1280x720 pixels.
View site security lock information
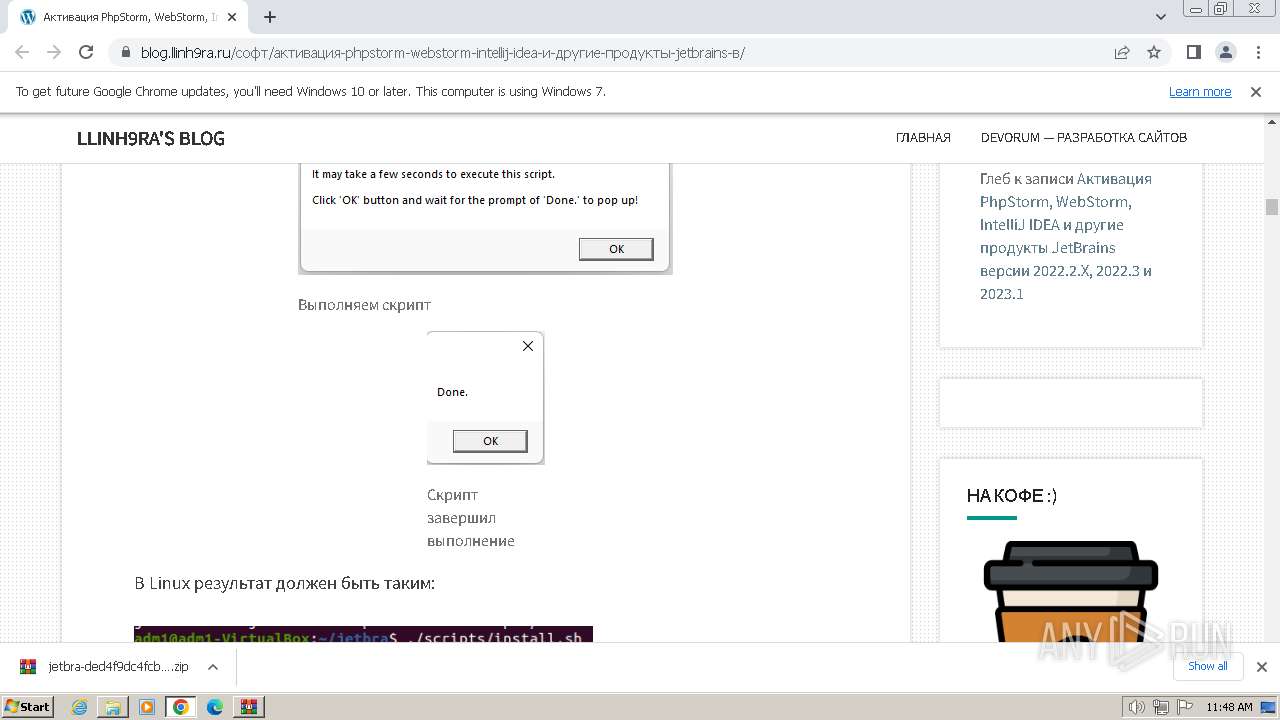click(125, 52)
